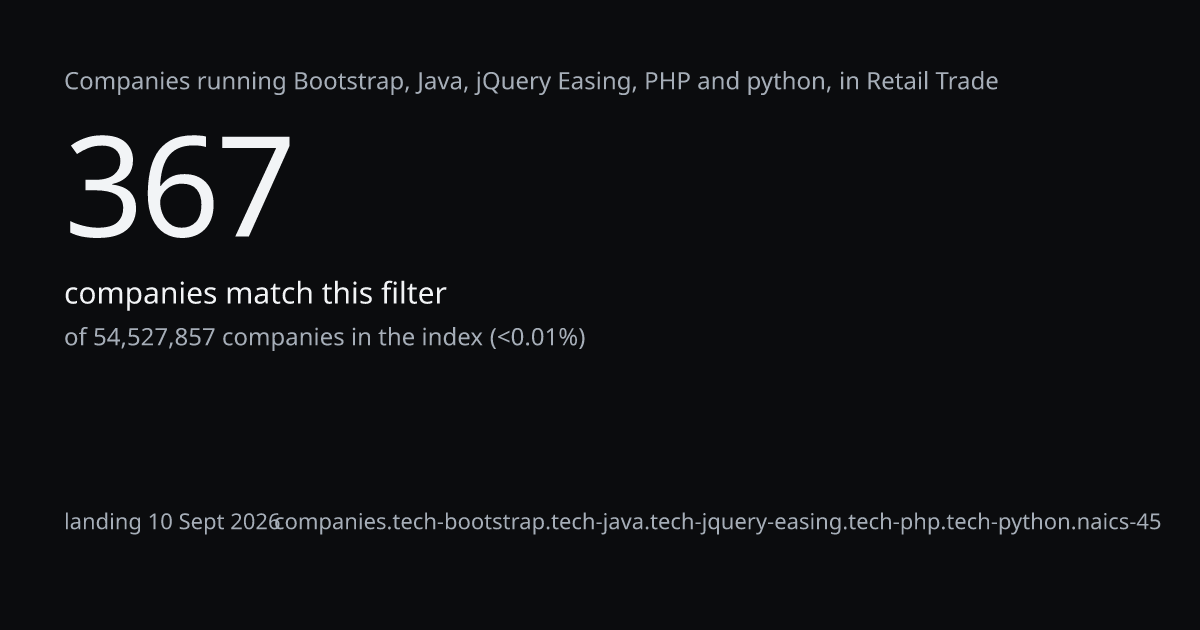Select tech-jquery-easing segment in footer slug
This screenshot has height=630, width=1200.
click(746, 522)
